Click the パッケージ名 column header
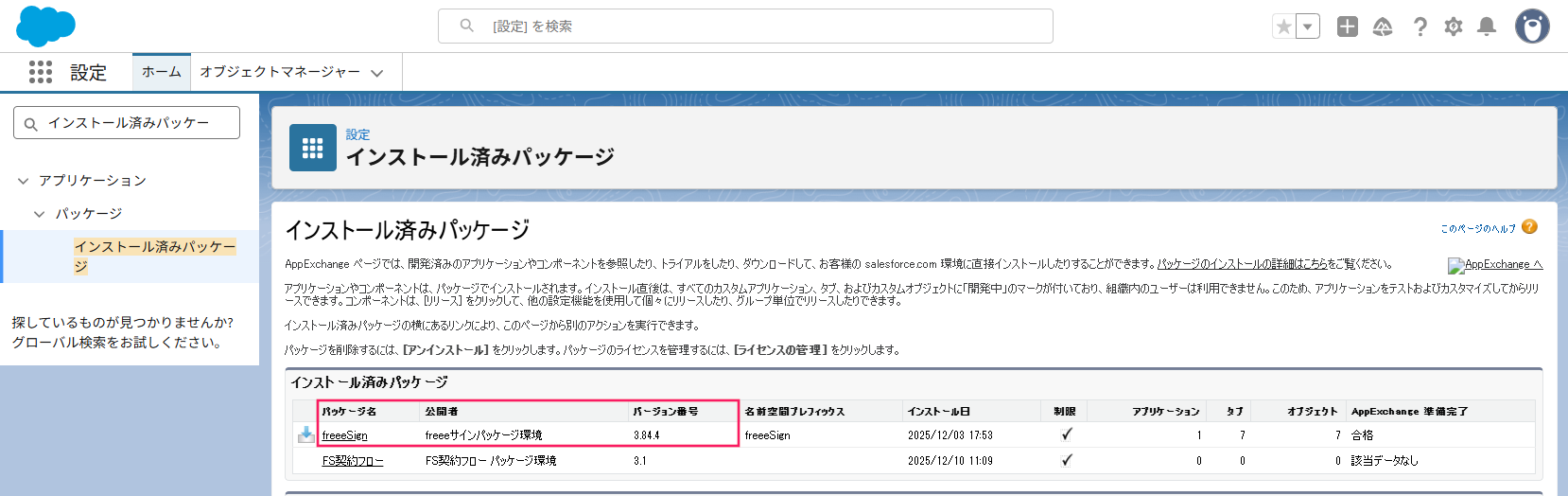 pyautogui.click(x=349, y=412)
